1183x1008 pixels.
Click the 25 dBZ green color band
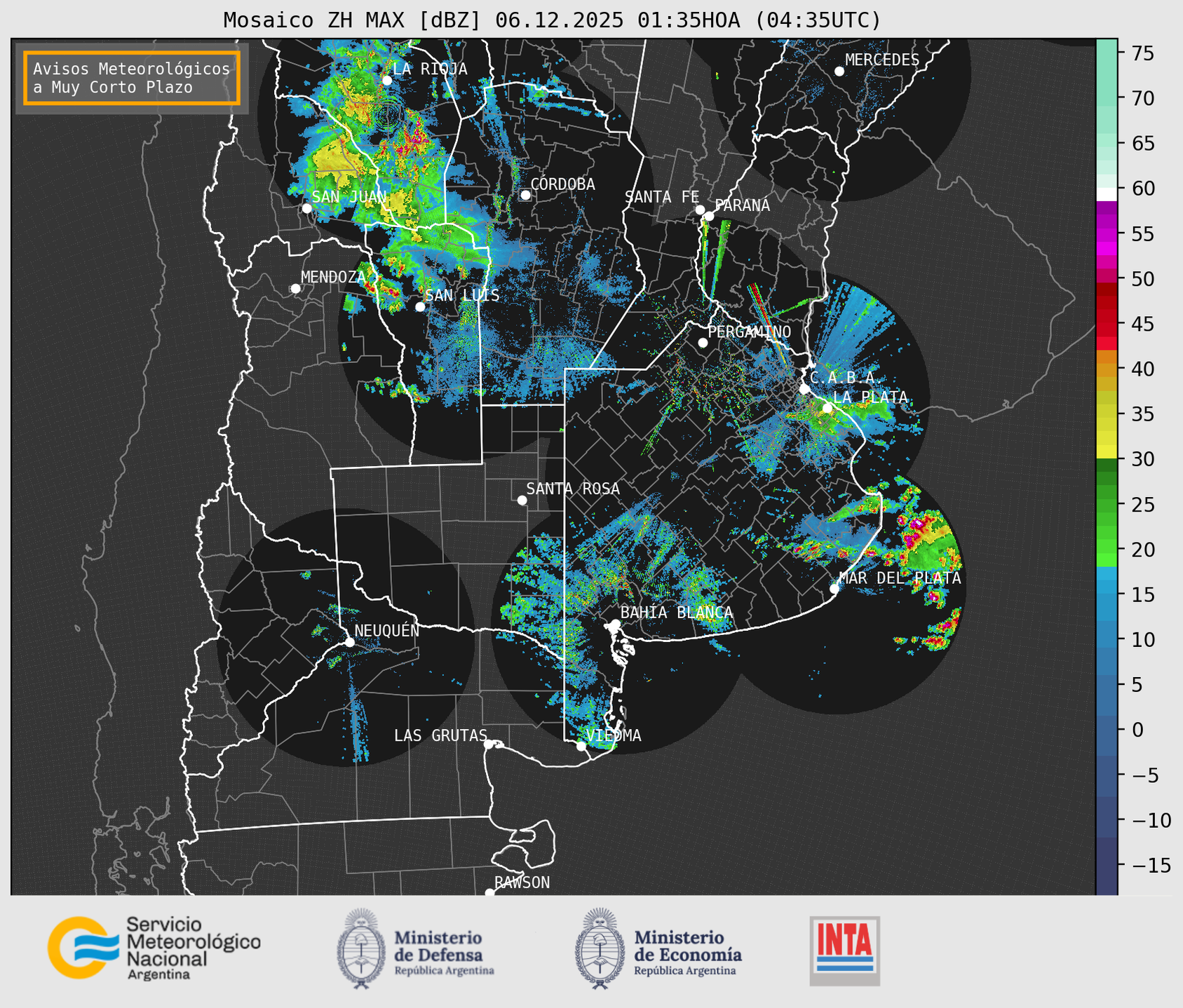[1107, 505]
